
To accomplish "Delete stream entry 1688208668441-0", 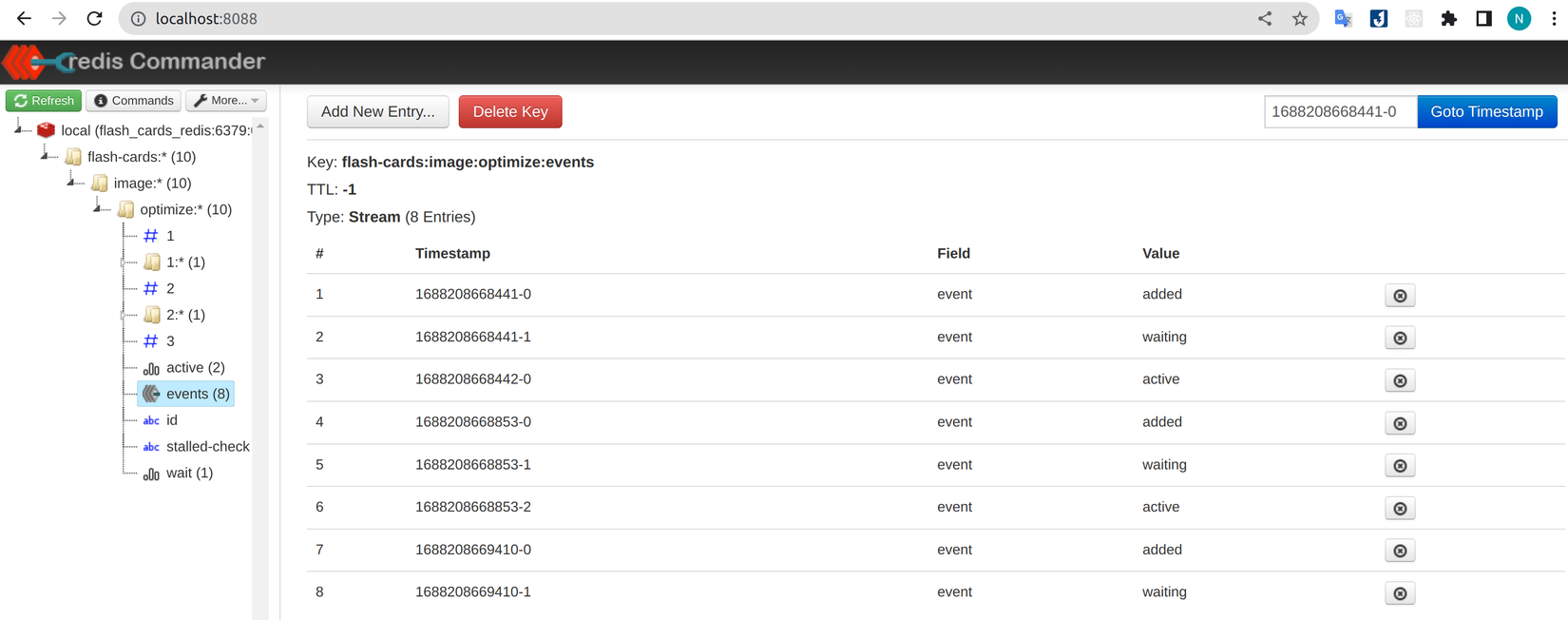I will 1400,296.
